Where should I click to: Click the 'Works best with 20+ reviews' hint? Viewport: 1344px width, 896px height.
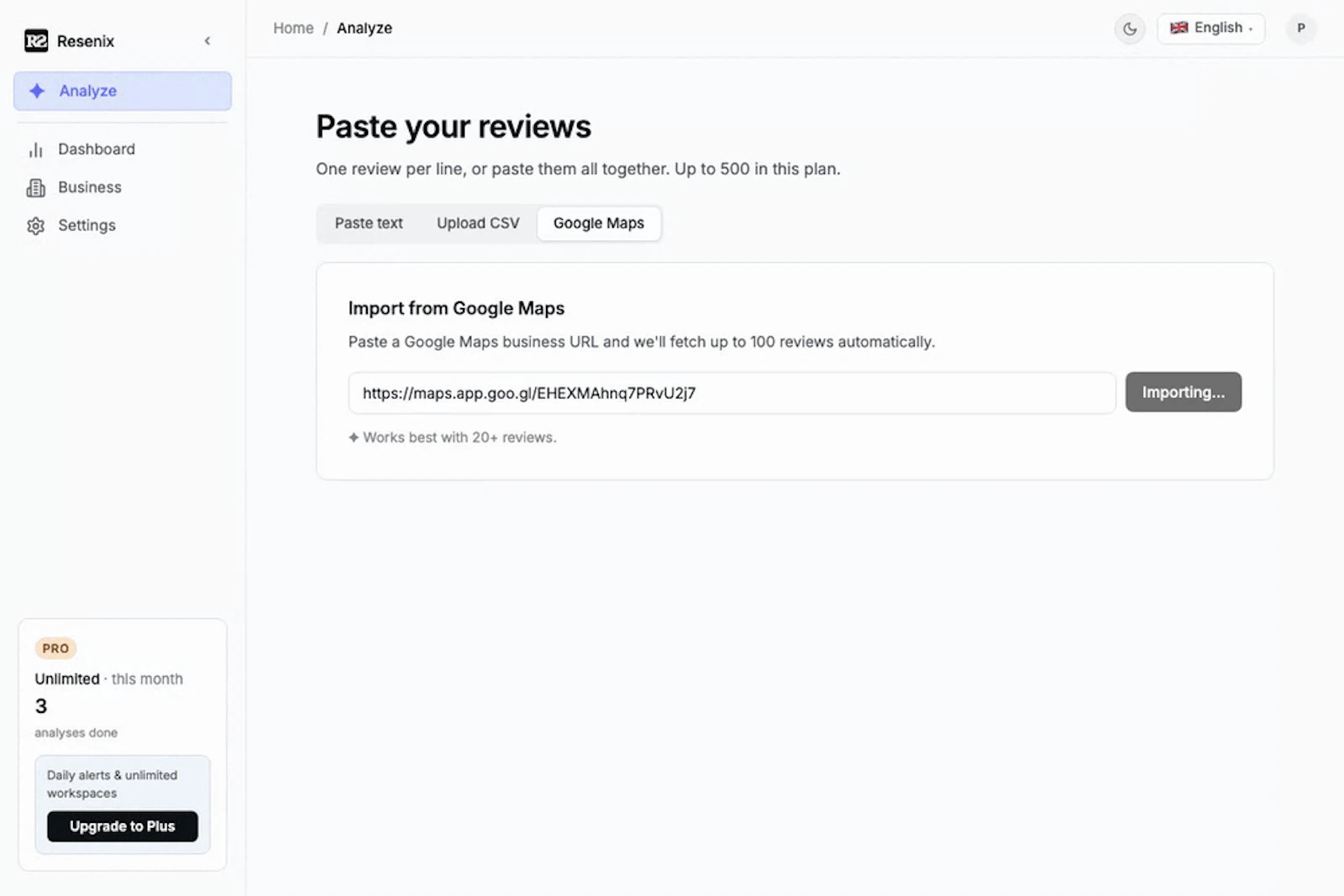click(x=453, y=438)
